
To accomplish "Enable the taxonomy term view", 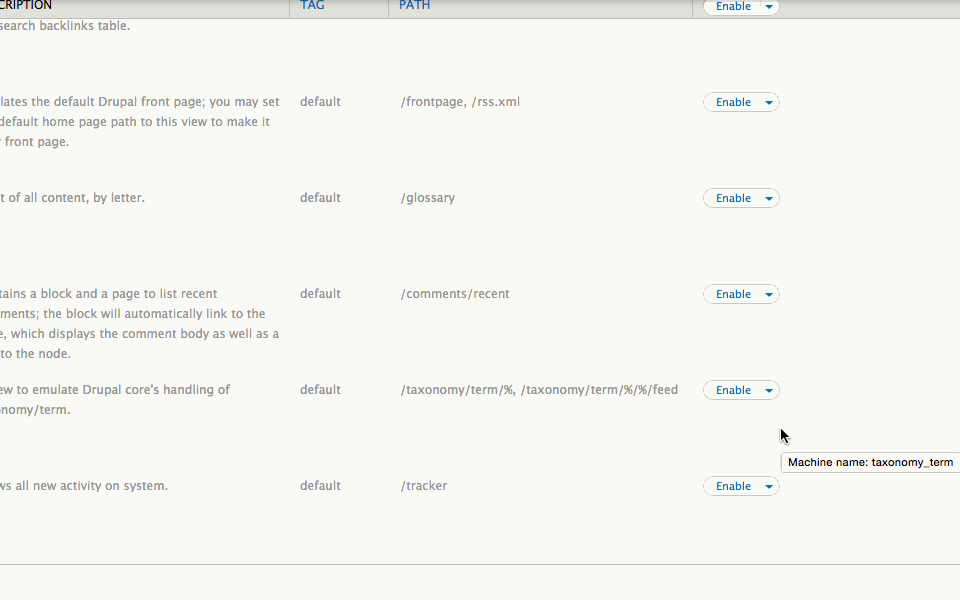I will 733,391.
